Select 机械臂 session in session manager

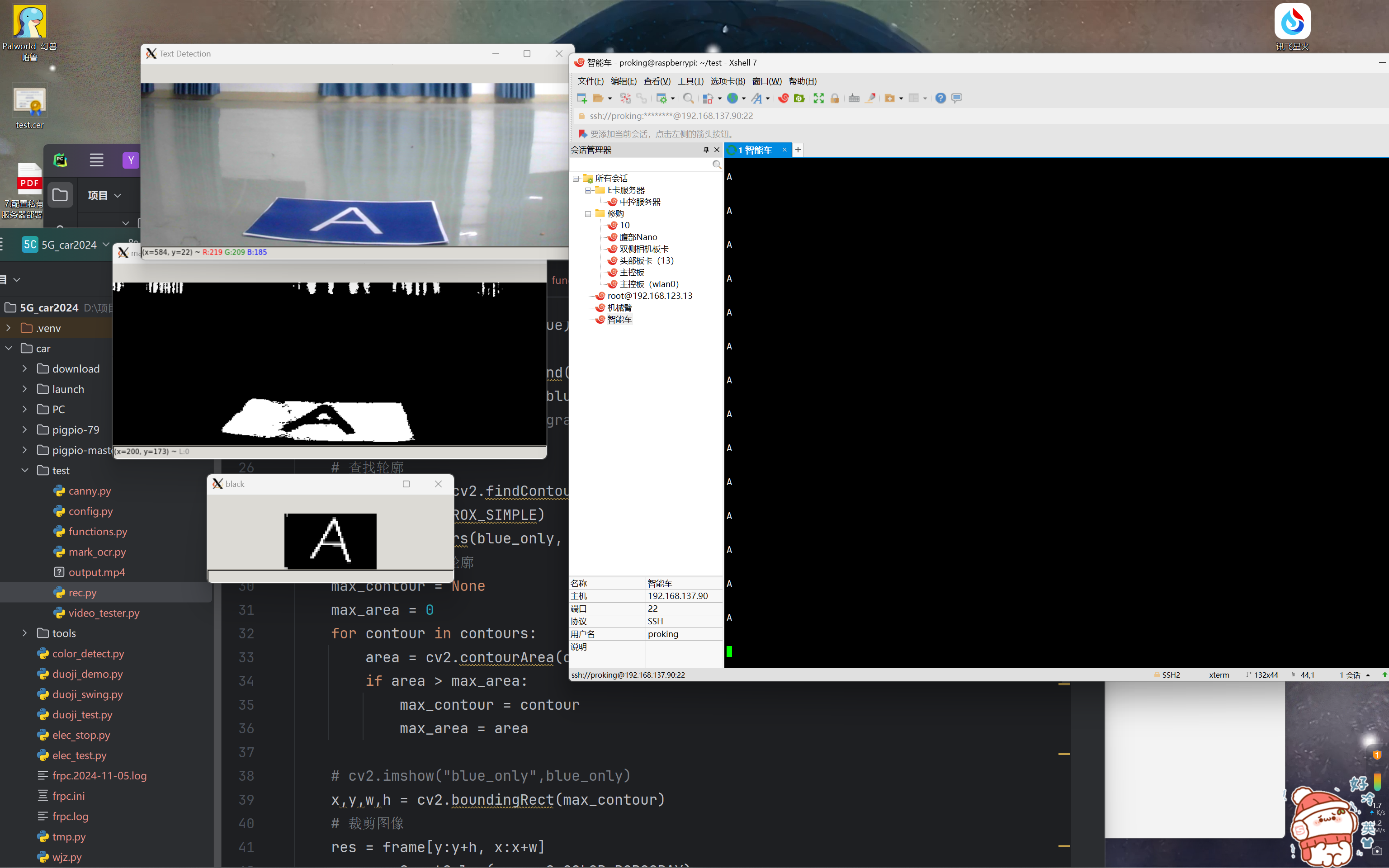pos(619,308)
